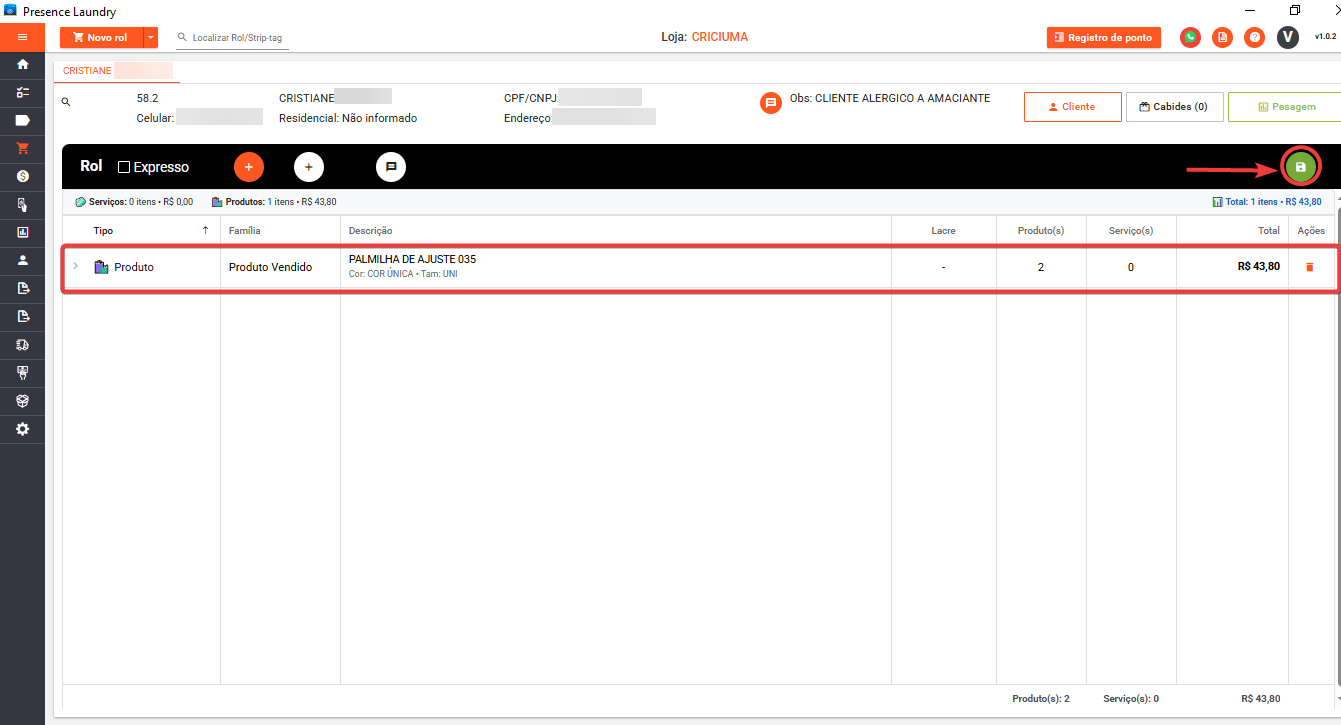1341x725 pixels.
Task: Open settings gear in the sidebar
Action: 22,429
